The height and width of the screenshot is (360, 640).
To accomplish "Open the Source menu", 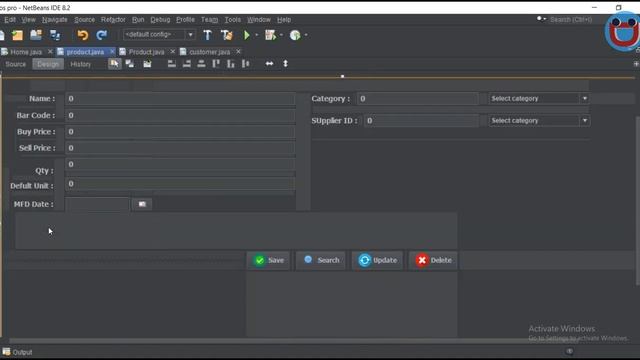I will (x=84, y=20).
